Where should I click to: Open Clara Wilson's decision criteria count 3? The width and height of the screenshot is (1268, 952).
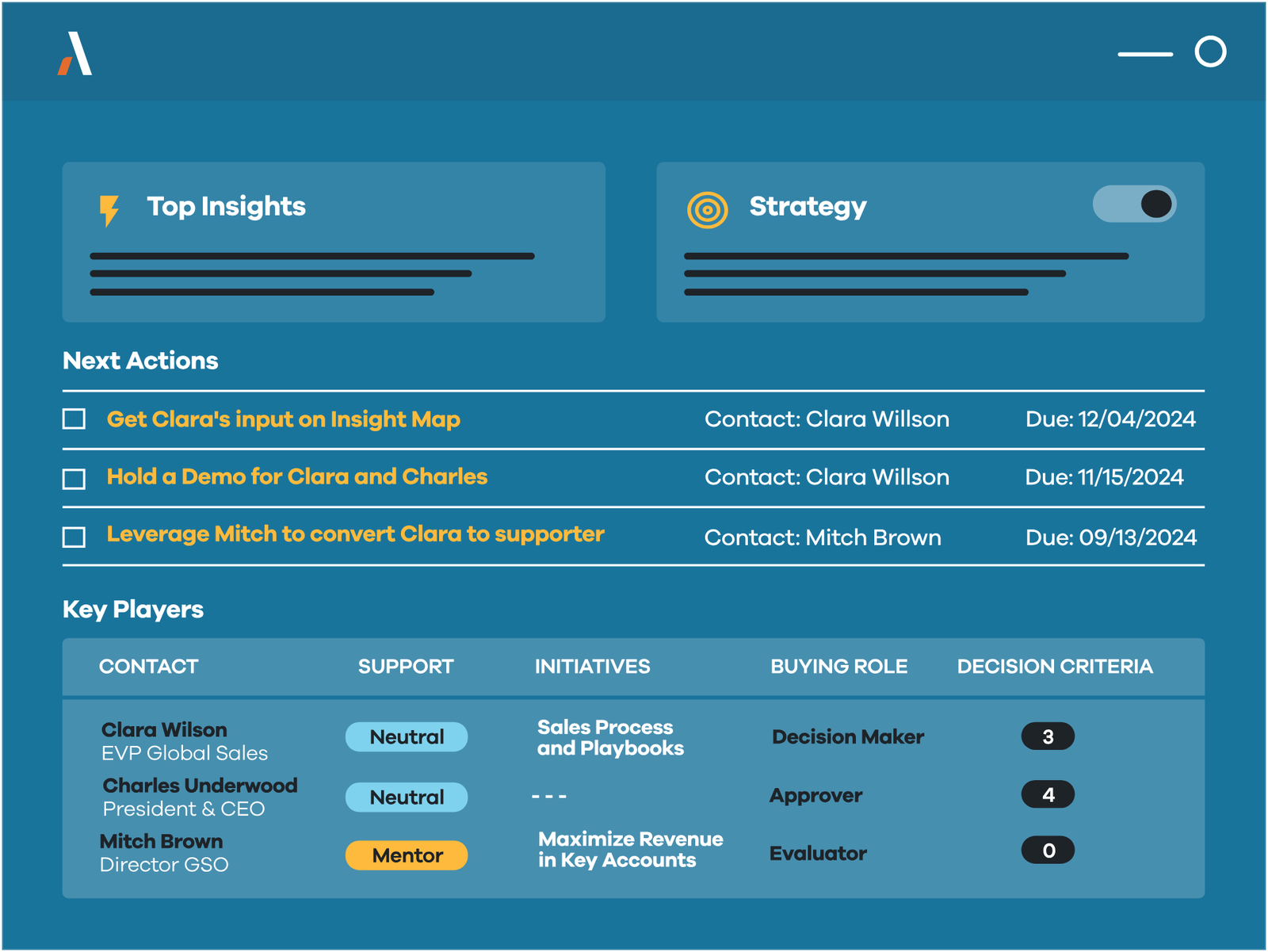point(1048,736)
